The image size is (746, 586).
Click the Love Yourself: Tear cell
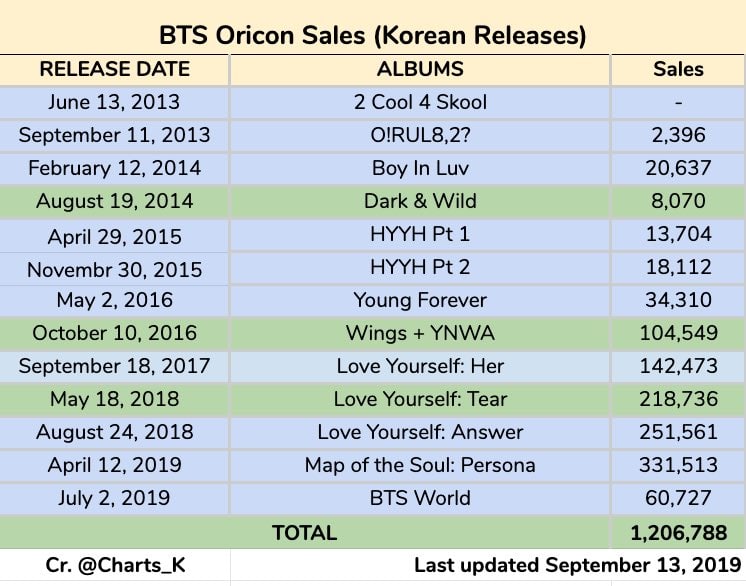[x=420, y=399]
